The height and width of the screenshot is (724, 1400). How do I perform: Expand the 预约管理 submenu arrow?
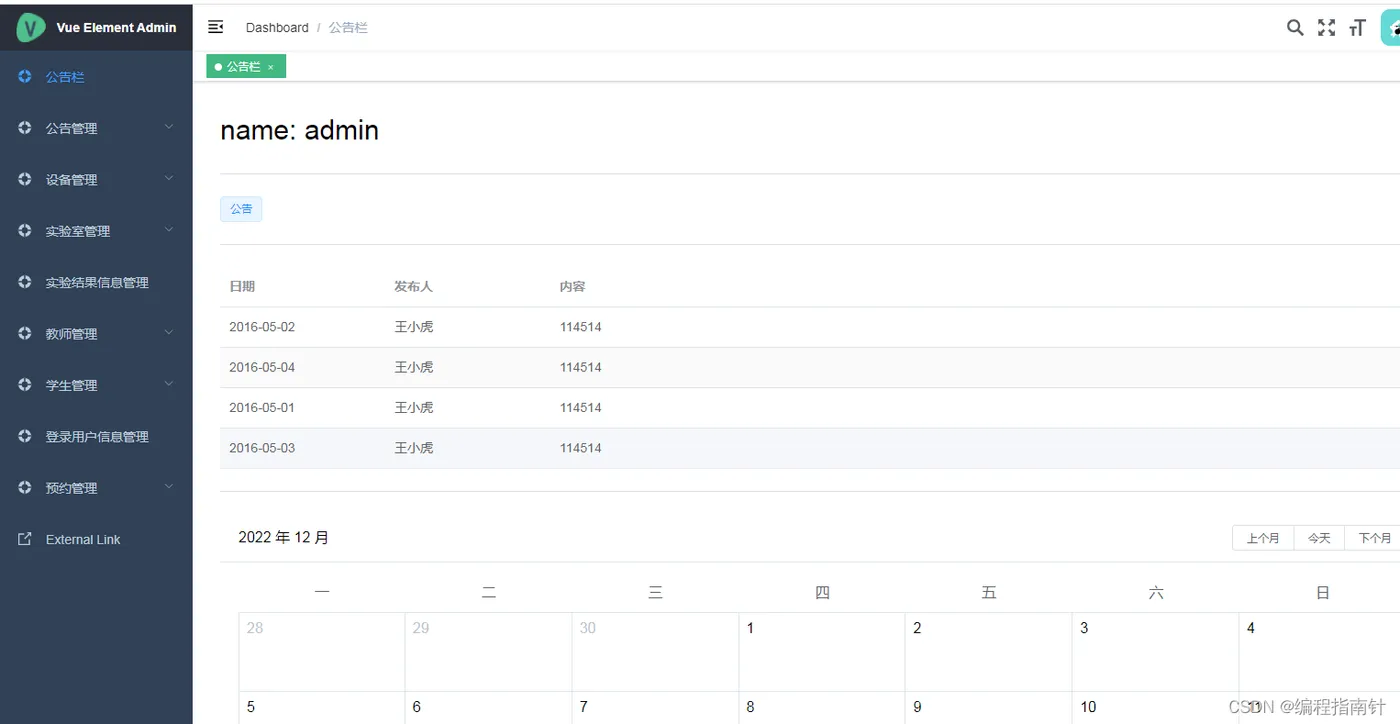pos(168,487)
